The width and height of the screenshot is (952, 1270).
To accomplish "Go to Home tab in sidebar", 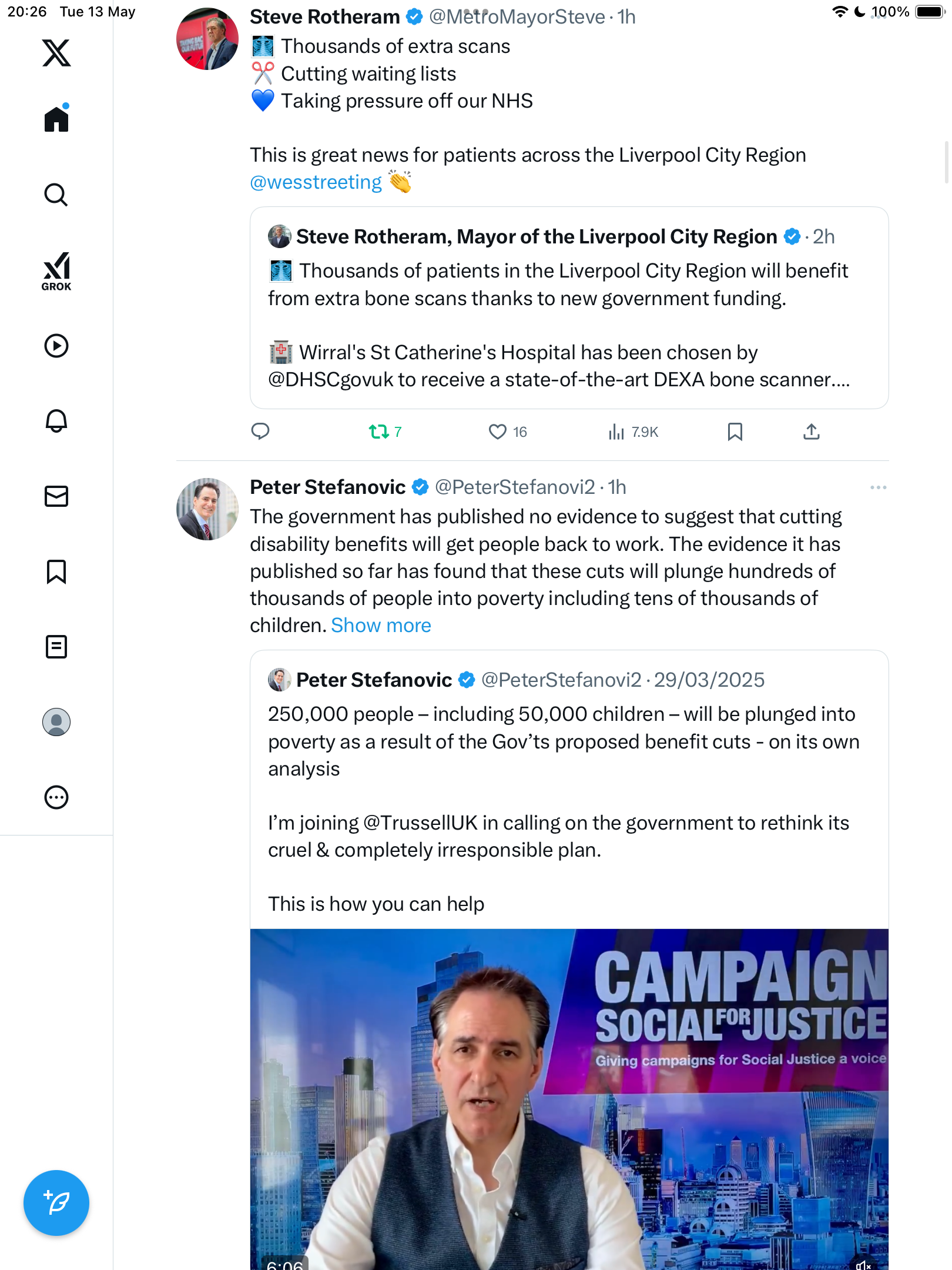I will tap(56, 118).
